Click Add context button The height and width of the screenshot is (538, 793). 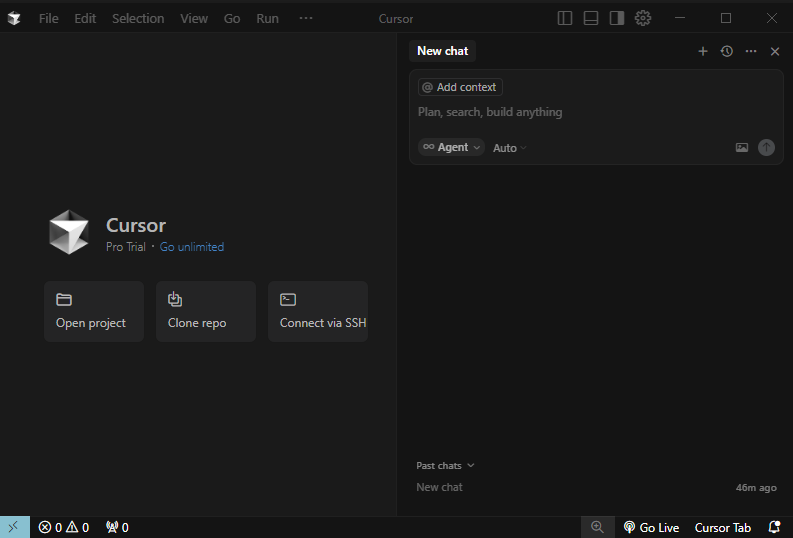point(460,87)
